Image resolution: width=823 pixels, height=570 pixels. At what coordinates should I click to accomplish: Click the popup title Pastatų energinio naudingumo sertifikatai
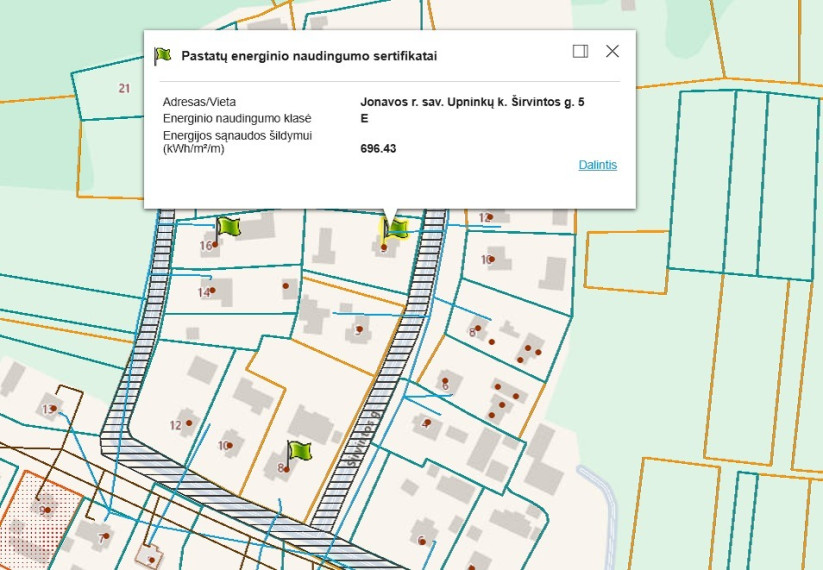click(x=309, y=56)
